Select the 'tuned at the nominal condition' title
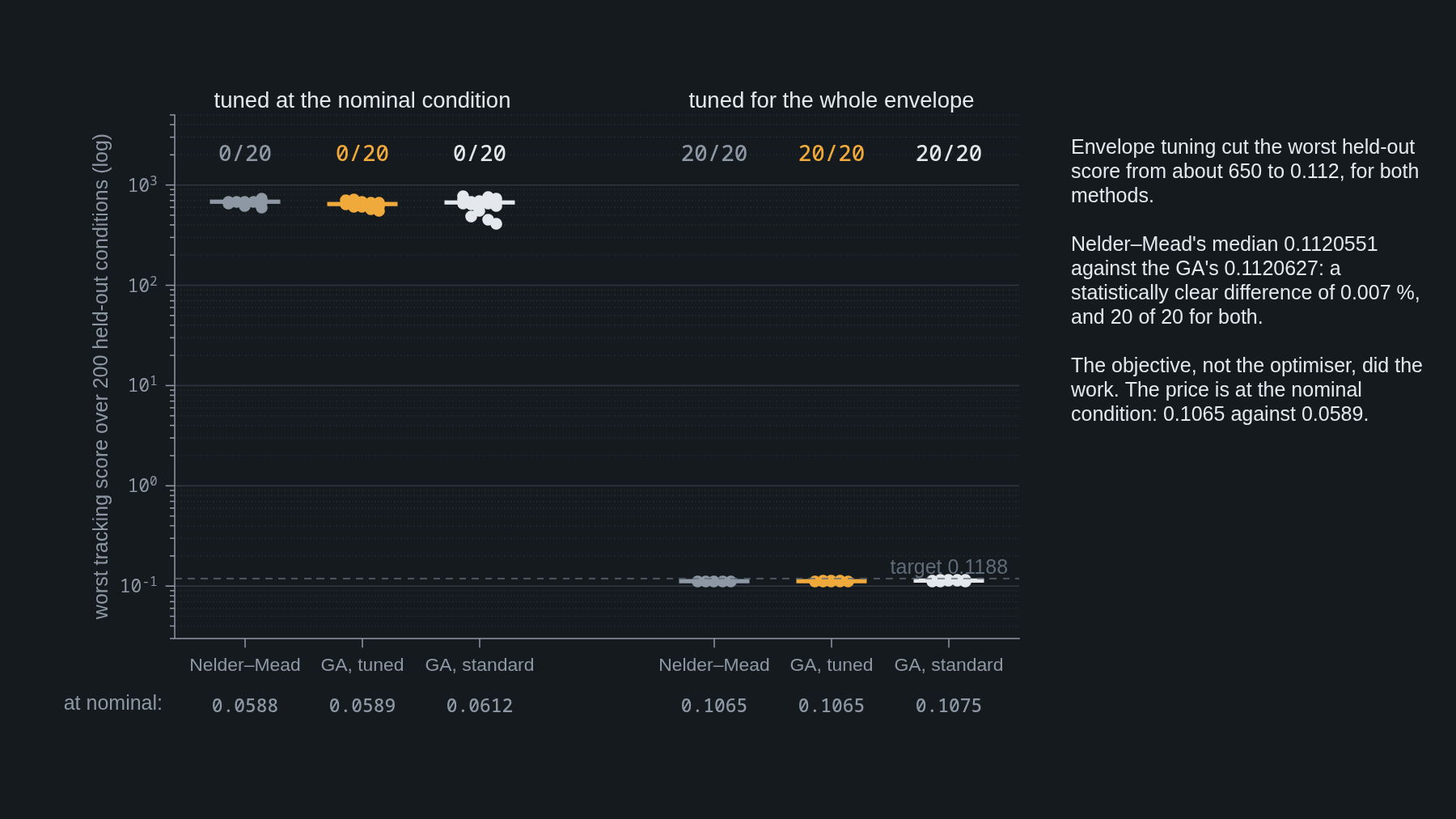The height and width of the screenshot is (819, 1456). [x=362, y=100]
